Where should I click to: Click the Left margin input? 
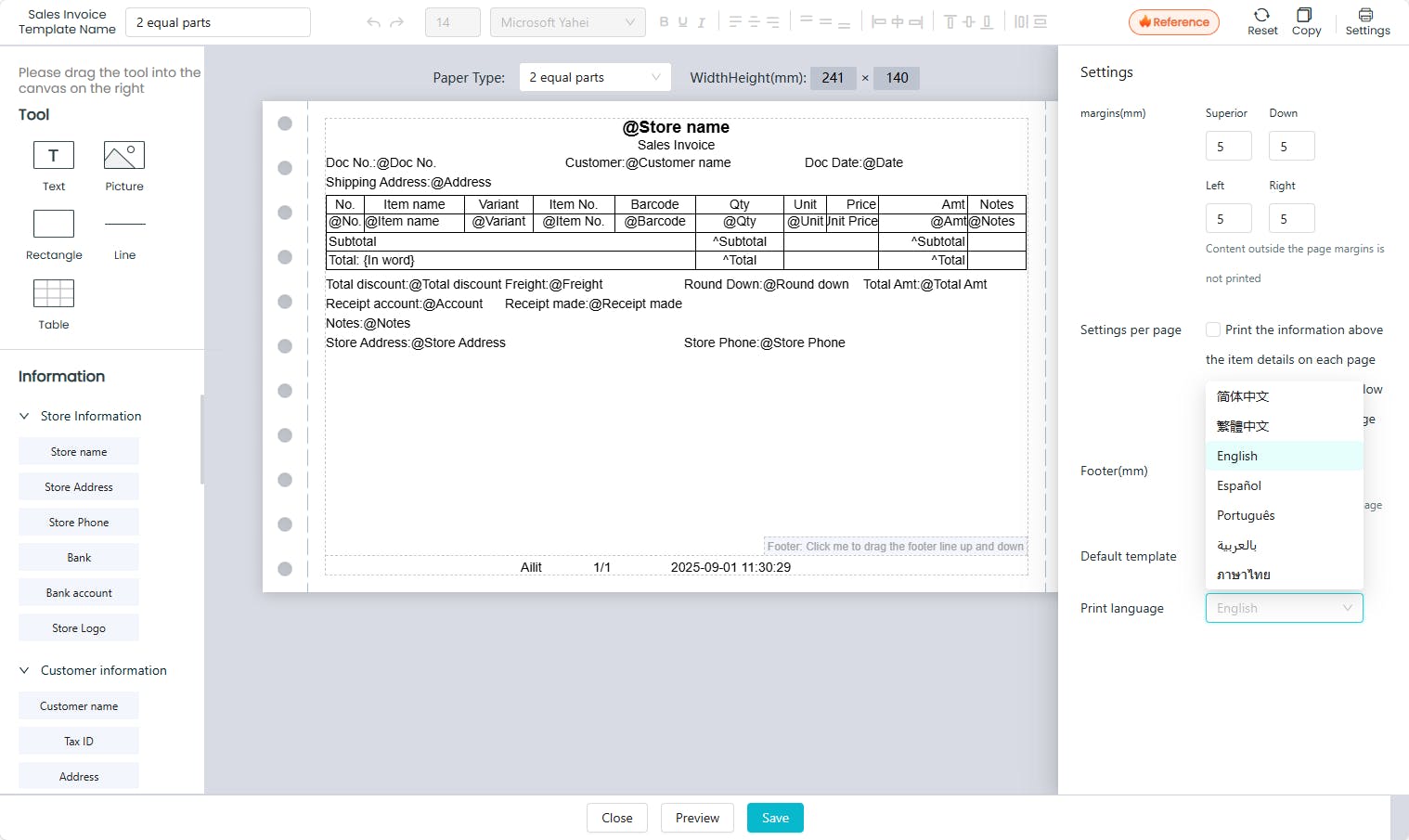1229,218
